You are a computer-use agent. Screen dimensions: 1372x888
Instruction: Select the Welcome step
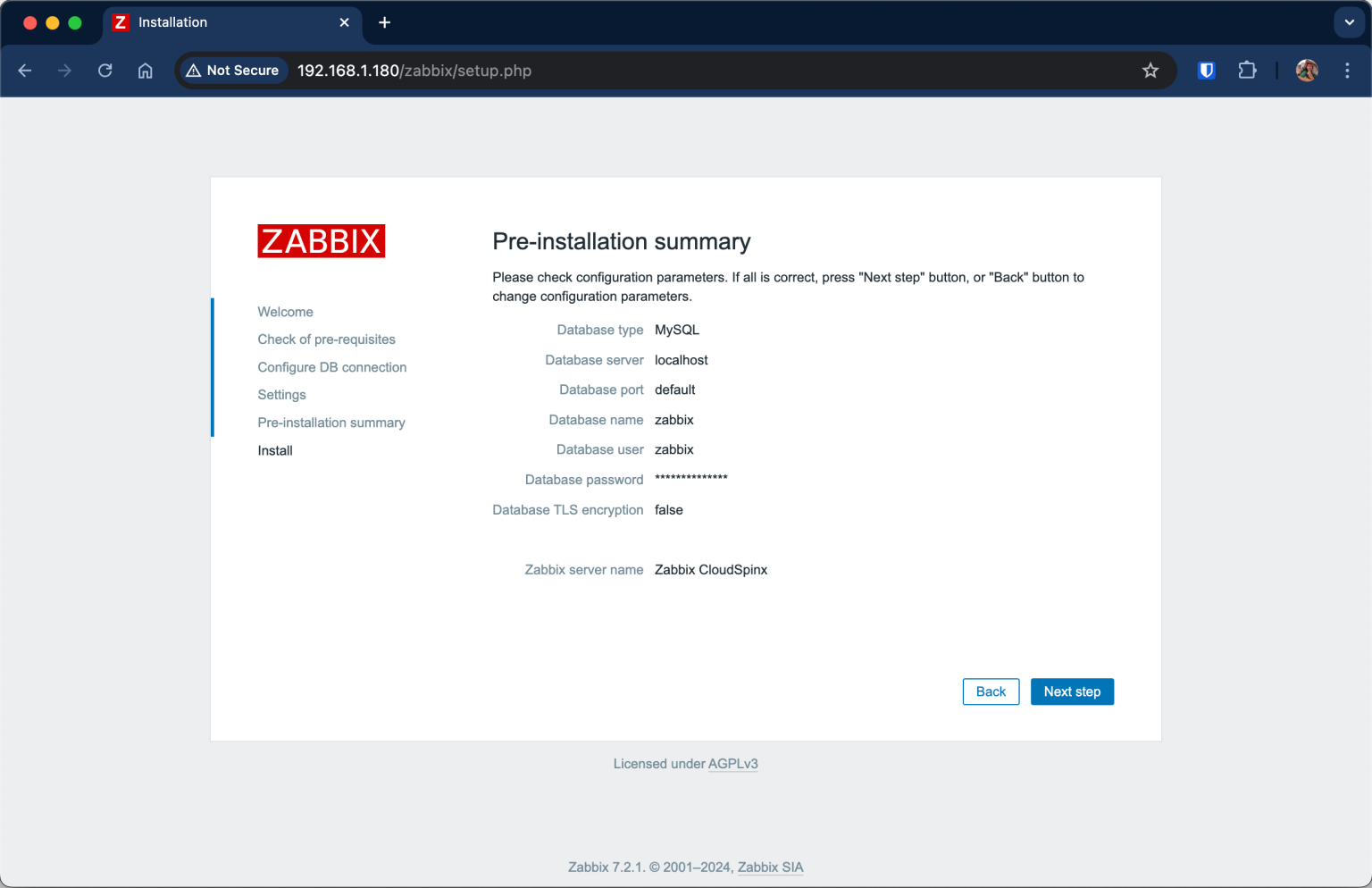(x=285, y=312)
